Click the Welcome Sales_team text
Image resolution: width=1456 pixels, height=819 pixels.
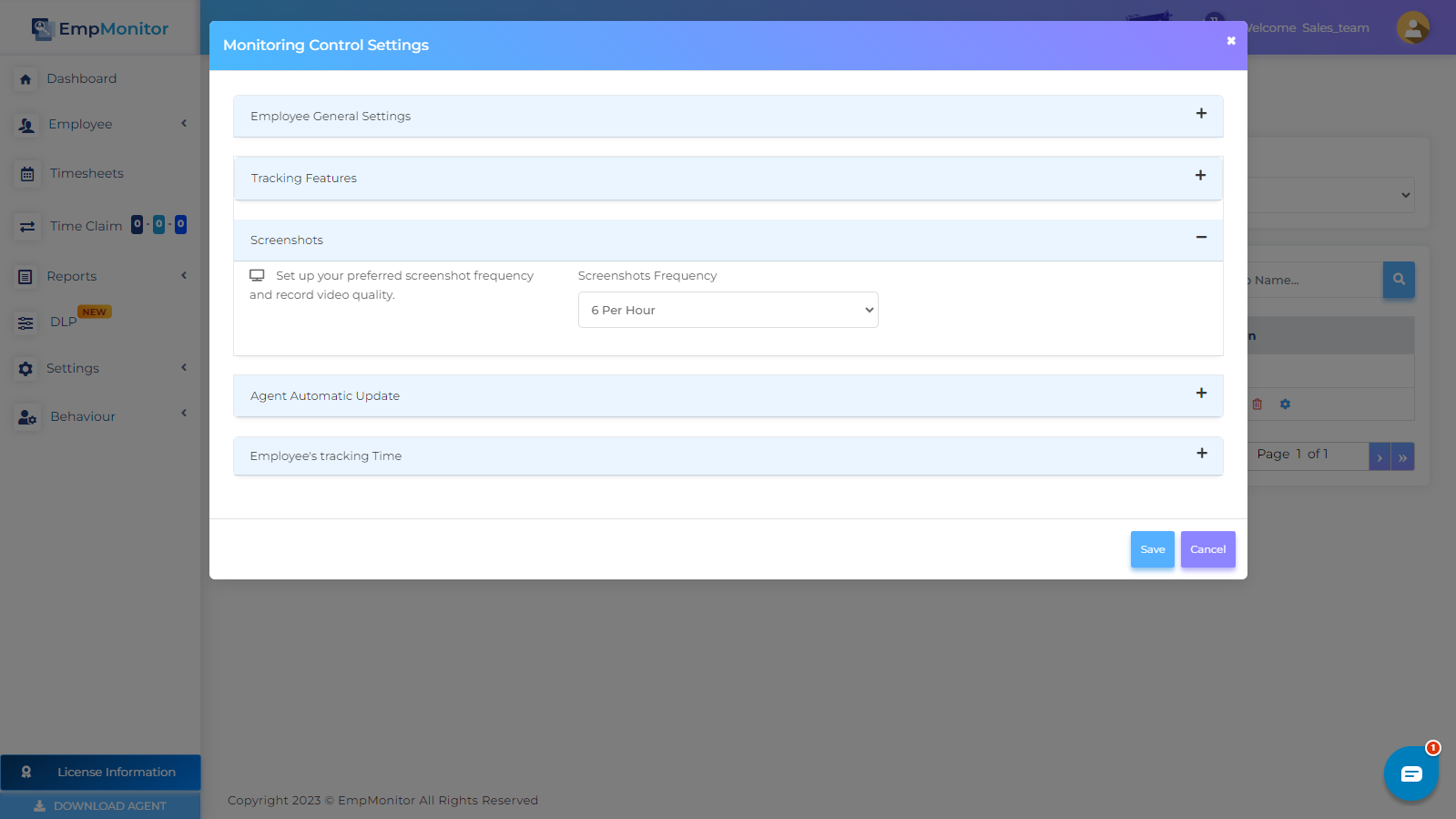coord(1308,28)
